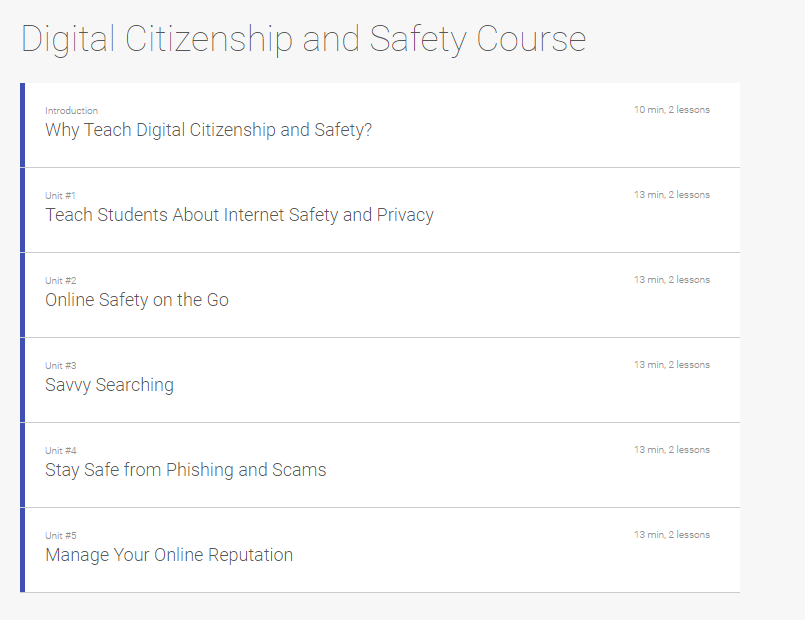
Task: Open 'Why Teach Digital Citizenship and Safety?' introduction
Action: click(208, 130)
